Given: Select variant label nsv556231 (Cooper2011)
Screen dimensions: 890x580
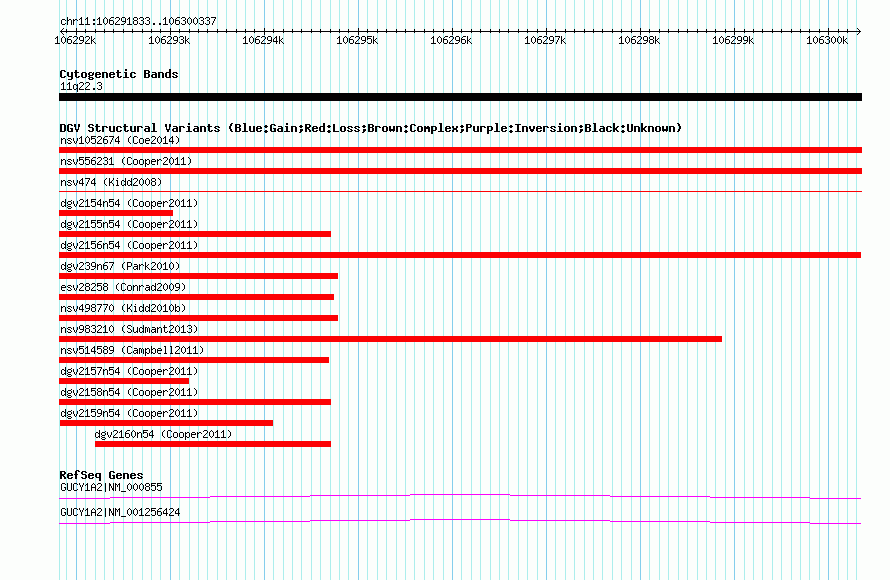Looking at the screenshot, I should tap(126, 161).
